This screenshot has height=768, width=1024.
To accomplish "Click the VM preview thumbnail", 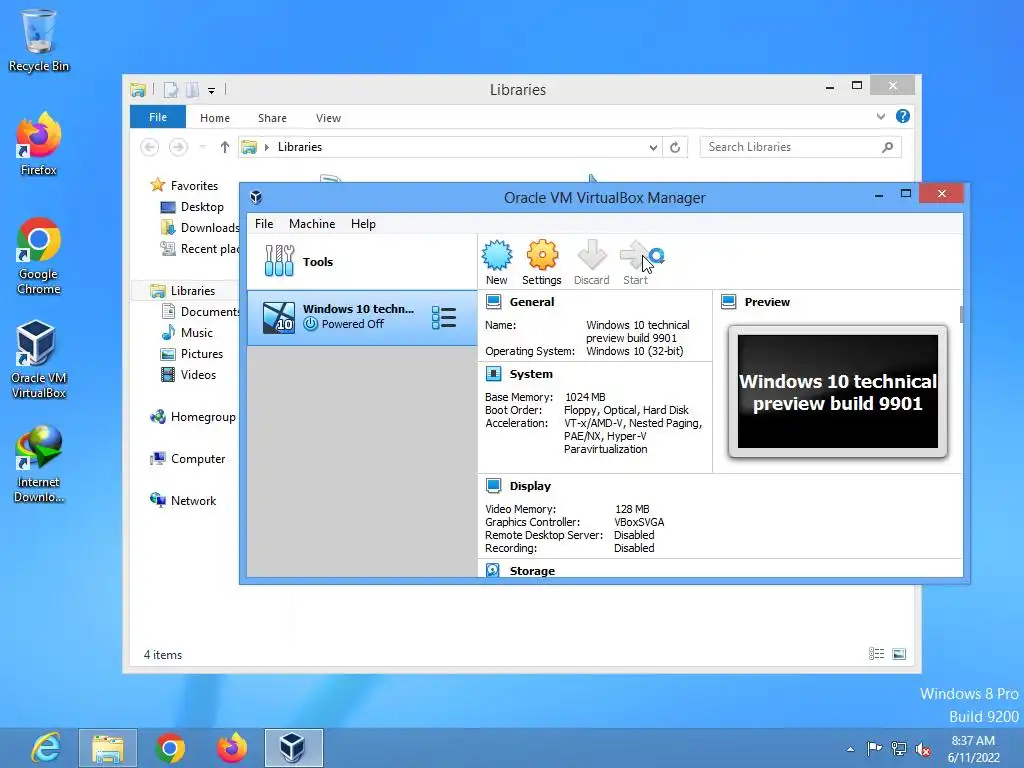I will click(x=838, y=392).
